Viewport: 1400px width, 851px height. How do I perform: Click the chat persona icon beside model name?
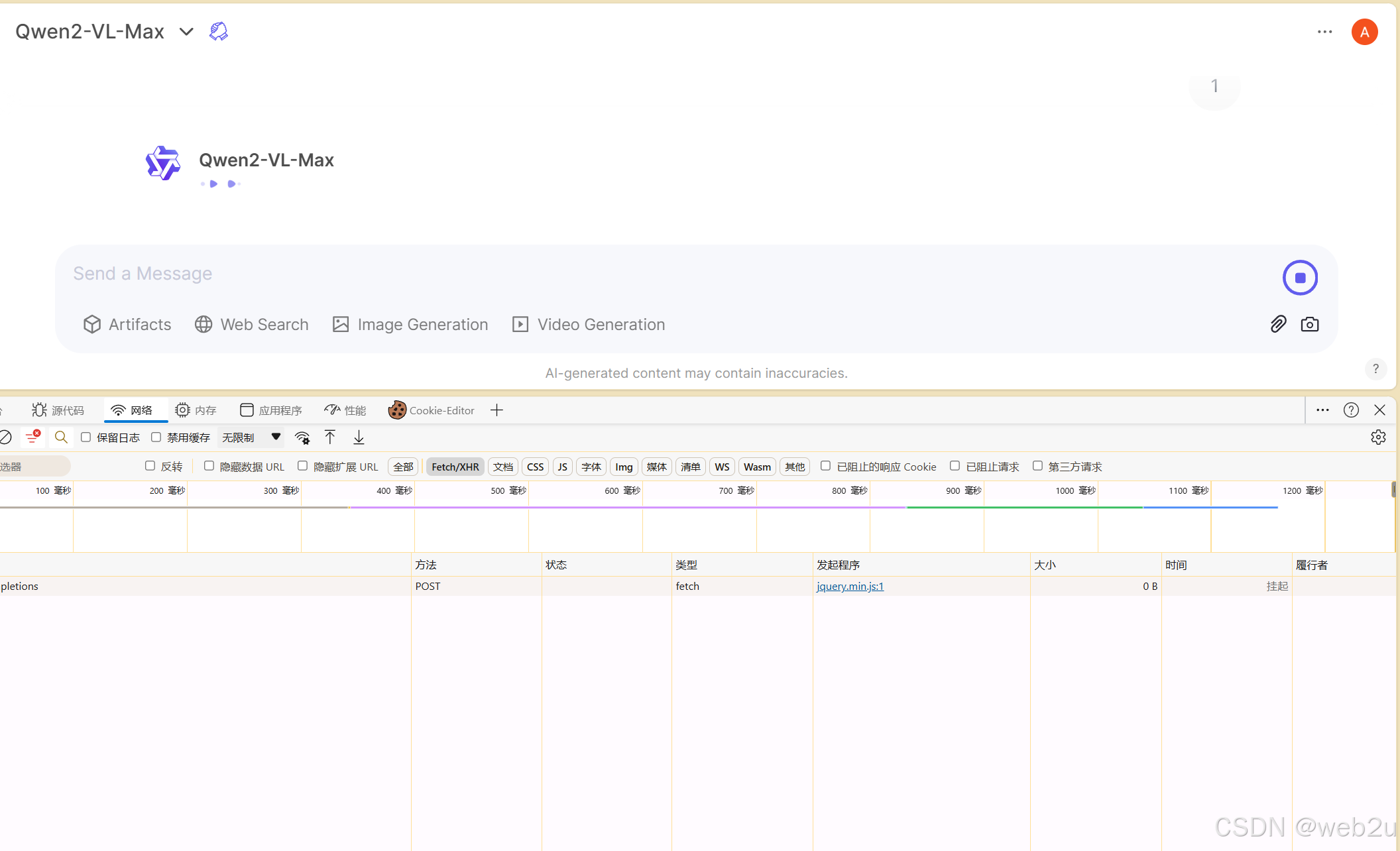pos(219,31)
